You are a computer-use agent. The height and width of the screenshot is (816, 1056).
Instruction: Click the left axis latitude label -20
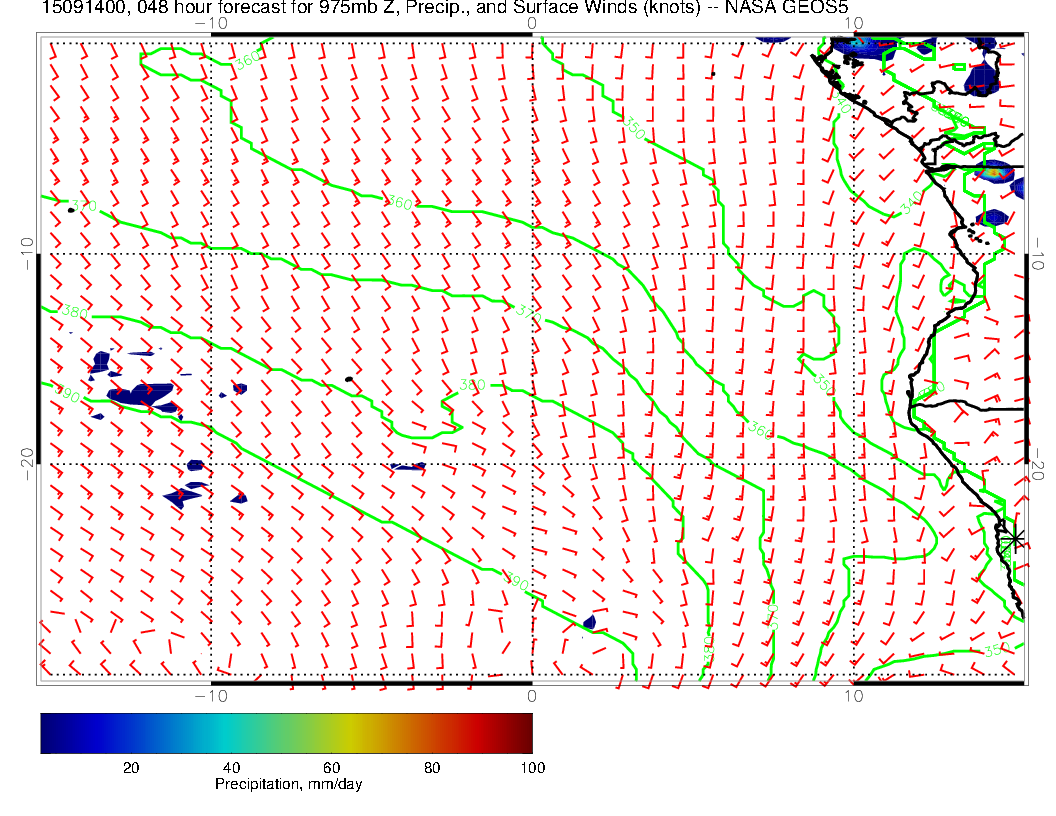(27, 464)
